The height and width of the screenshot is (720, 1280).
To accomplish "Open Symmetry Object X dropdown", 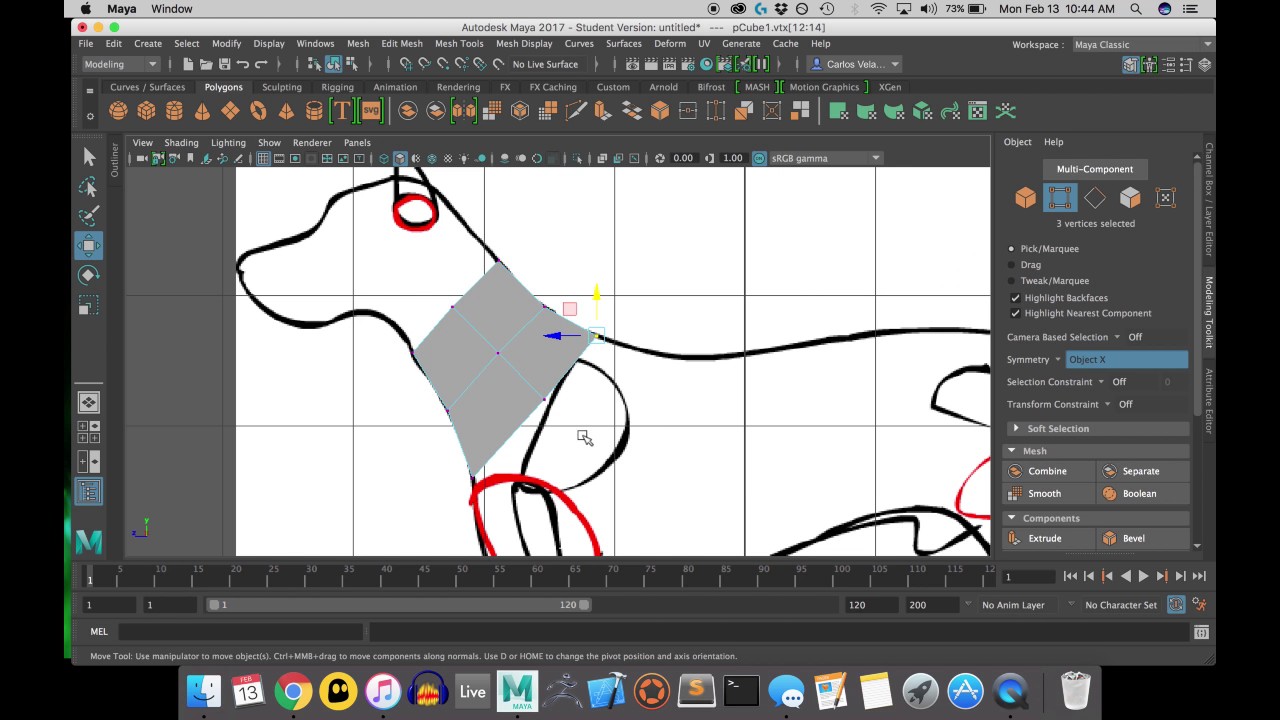I will click(x=1126, y=360).
